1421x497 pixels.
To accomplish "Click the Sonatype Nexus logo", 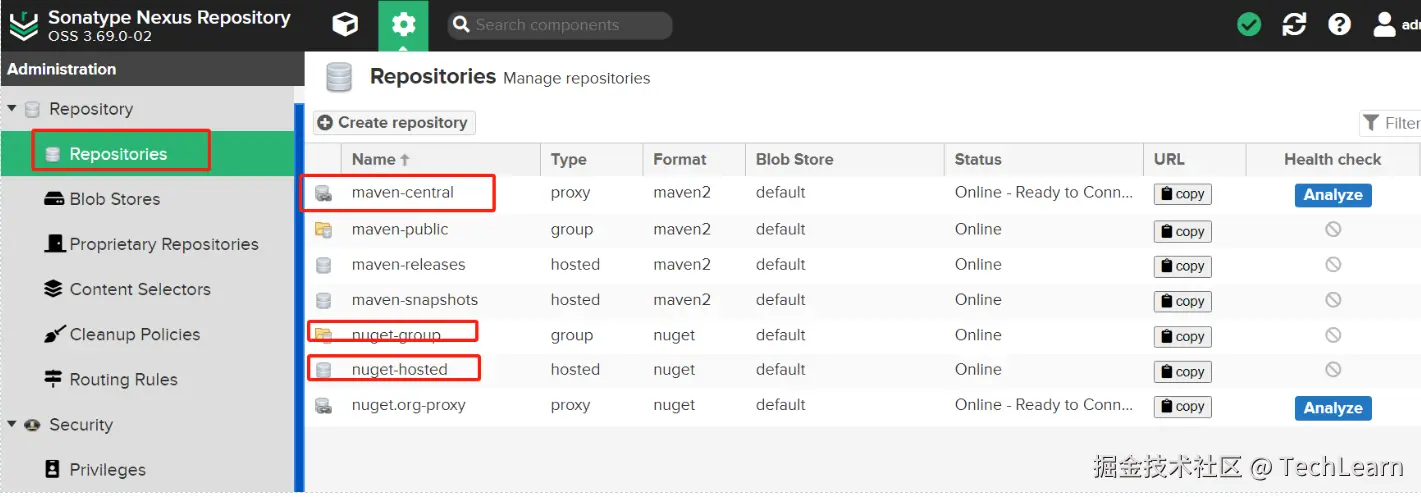I will pyautogui.click(x=24, y=25).
